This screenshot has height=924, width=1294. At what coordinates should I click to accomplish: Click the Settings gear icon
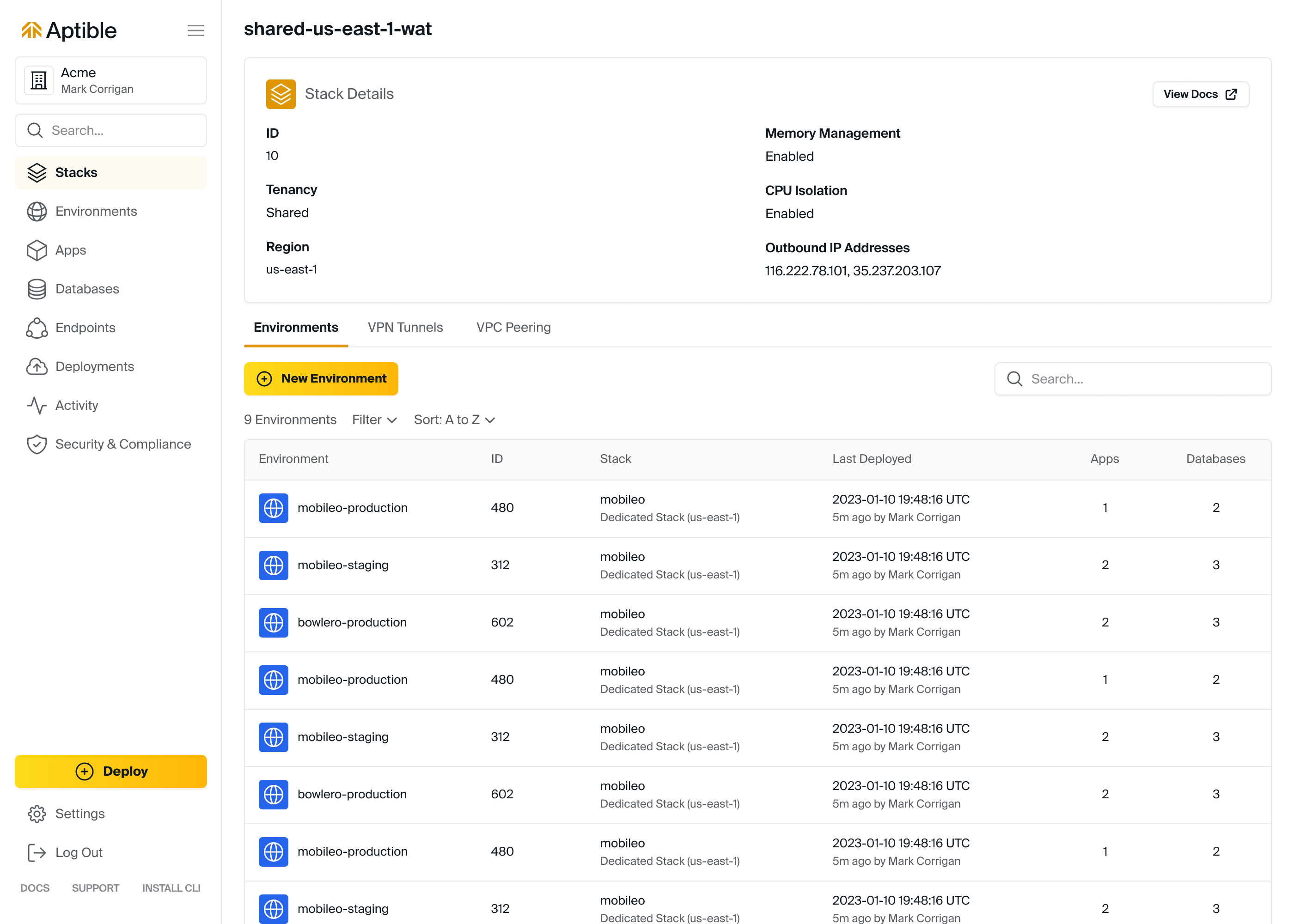(x=37, y=814)
